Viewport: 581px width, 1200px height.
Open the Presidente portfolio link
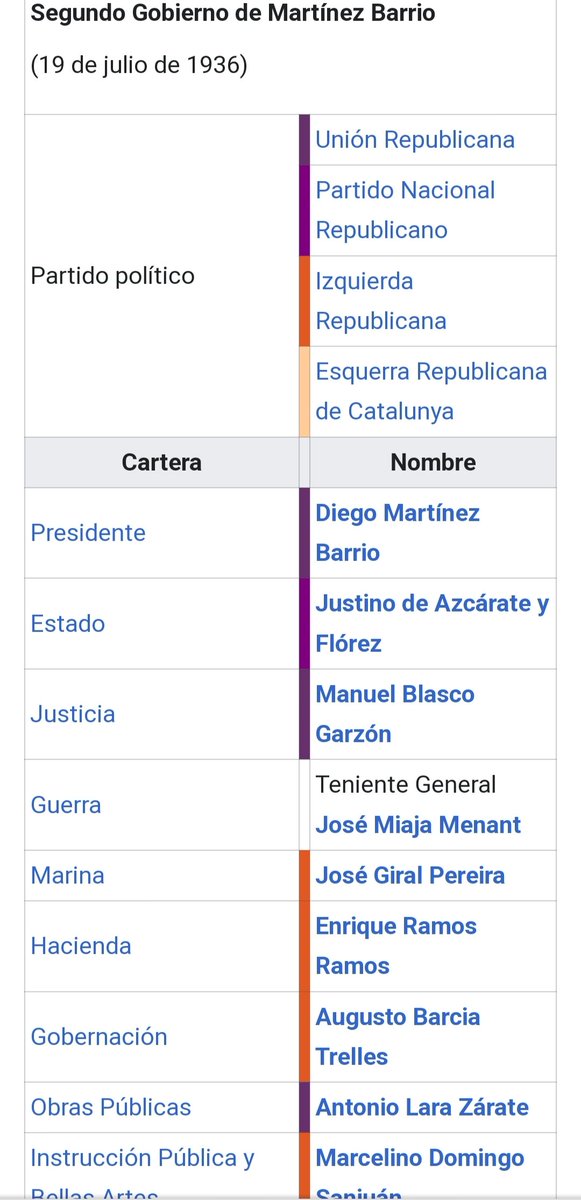click(88, 533)
